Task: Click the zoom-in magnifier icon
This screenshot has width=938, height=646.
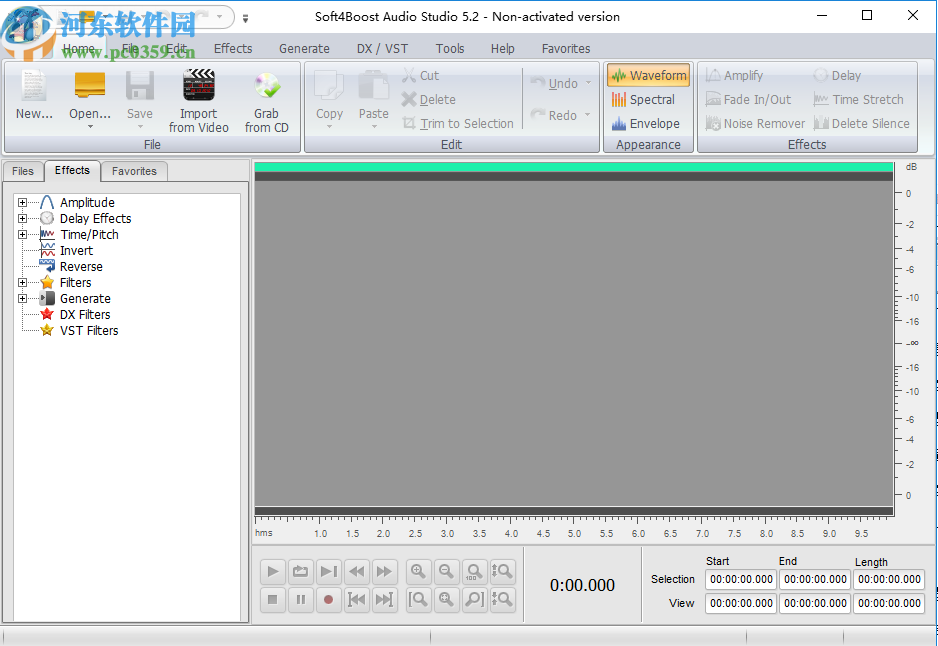Action: click(x=418, y=571)
